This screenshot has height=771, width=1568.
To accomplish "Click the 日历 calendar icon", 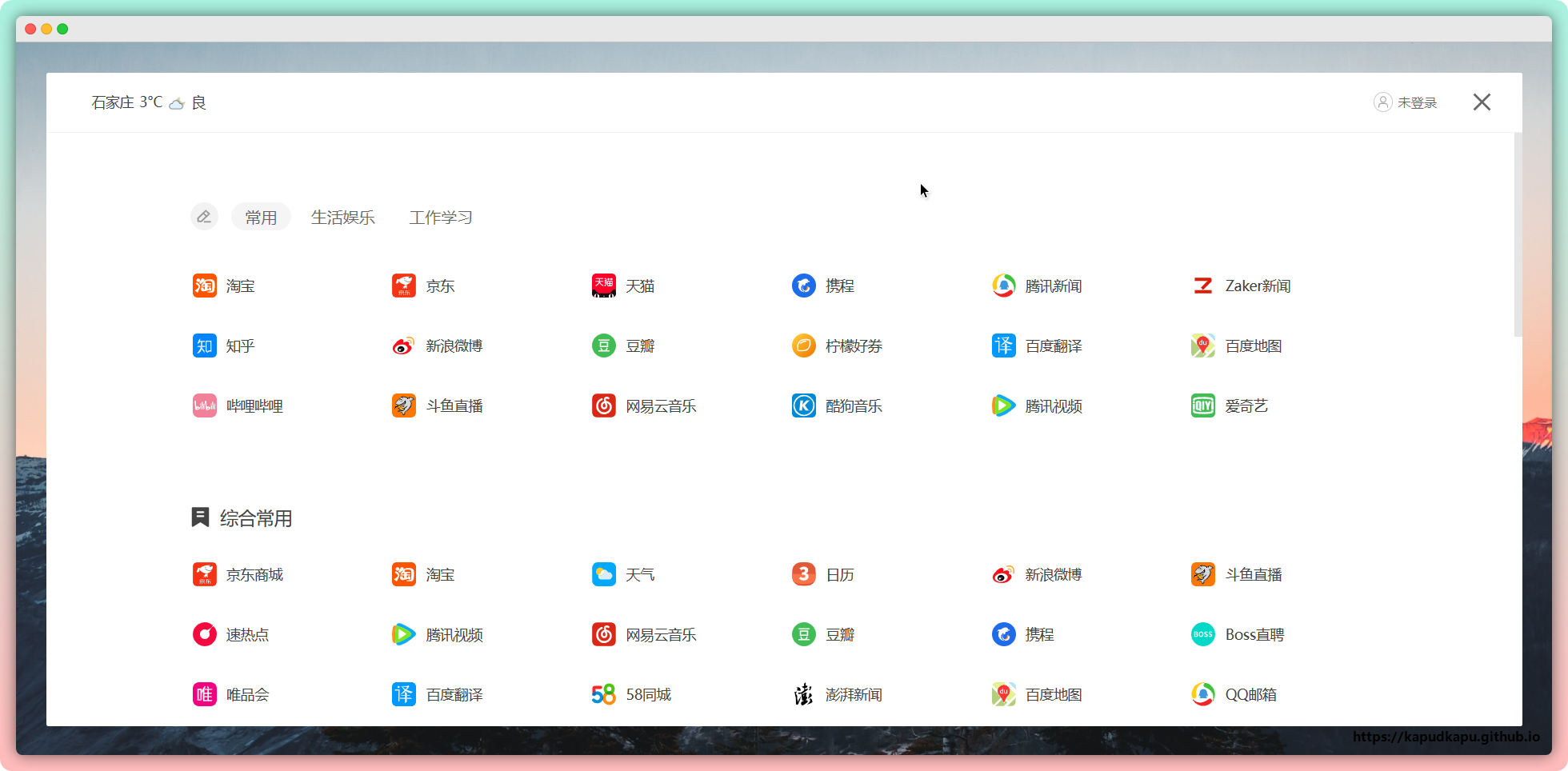I will pos(804,575).
